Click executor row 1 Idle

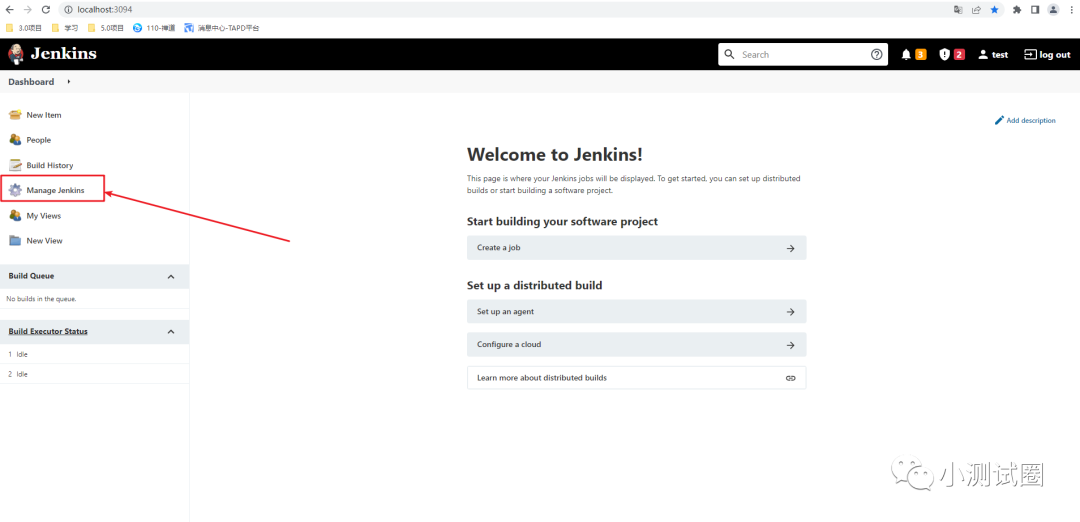point(94,355)
